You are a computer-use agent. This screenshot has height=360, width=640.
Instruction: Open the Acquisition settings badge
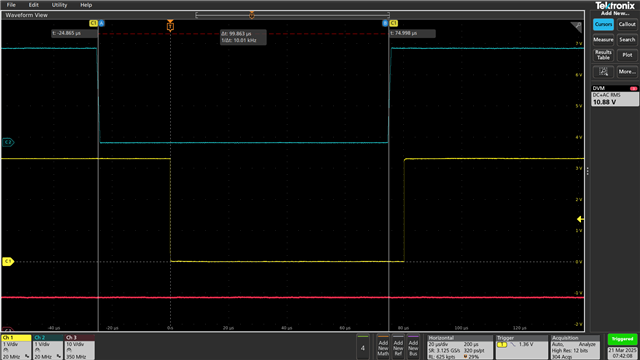(575, 347)
